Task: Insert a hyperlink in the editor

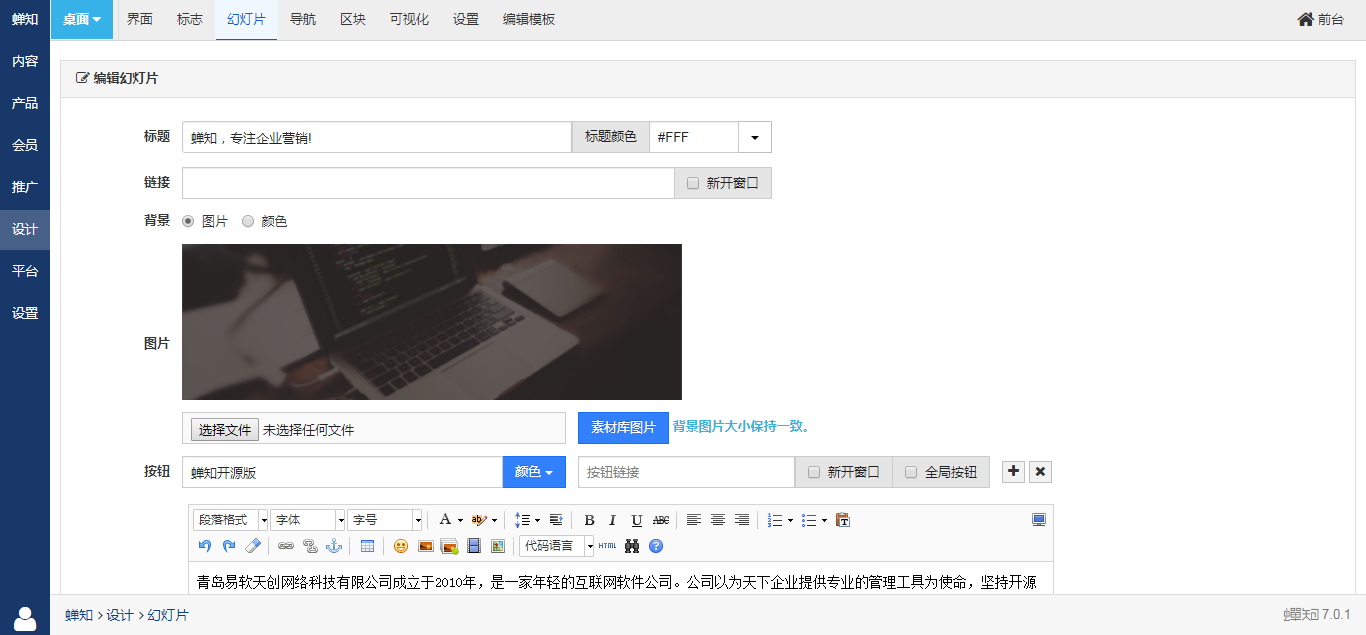Action: (286, 546)
